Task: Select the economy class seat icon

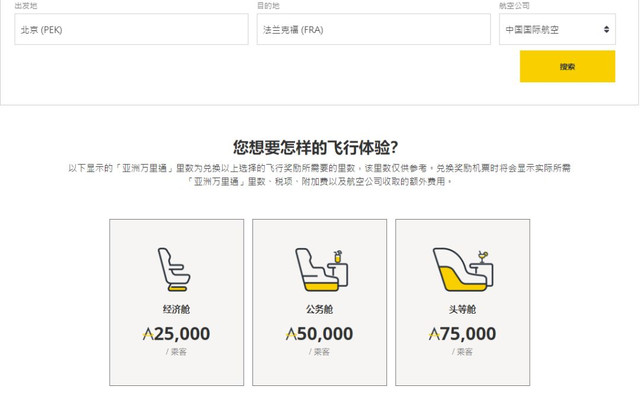Action: pyautogui.click(x=174, y=269)
